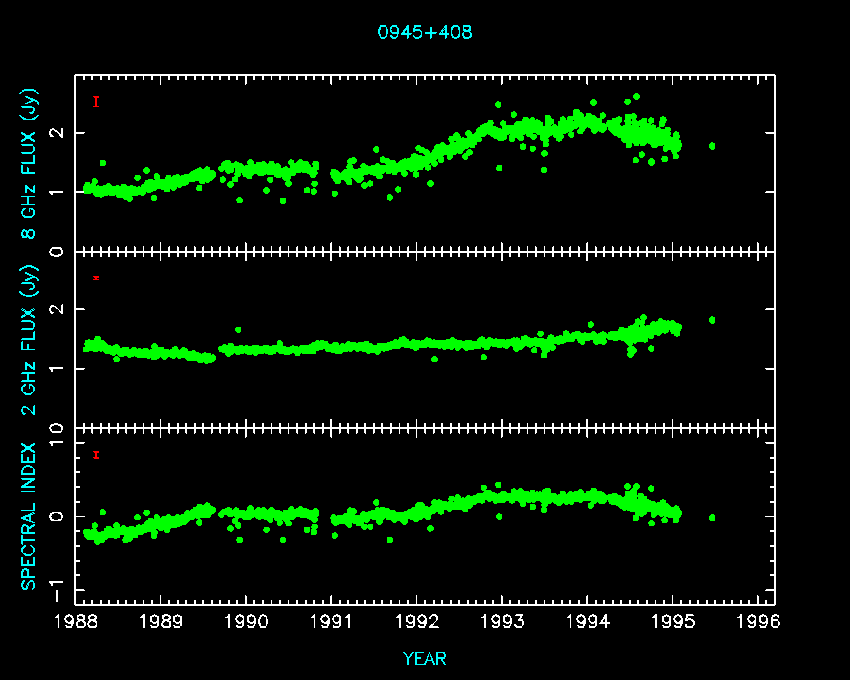Click the outlier point near late 1989 in 2 GHz panel
This screenshot has width=850, height=680.
(238, 329)
